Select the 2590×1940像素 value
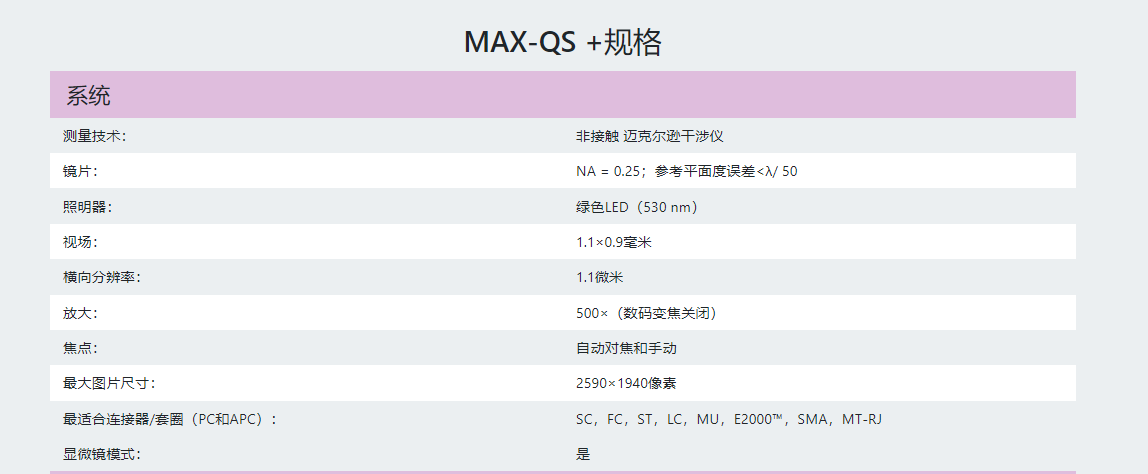The width and height of the screenshot is (1148, 474). pos(630,383)
